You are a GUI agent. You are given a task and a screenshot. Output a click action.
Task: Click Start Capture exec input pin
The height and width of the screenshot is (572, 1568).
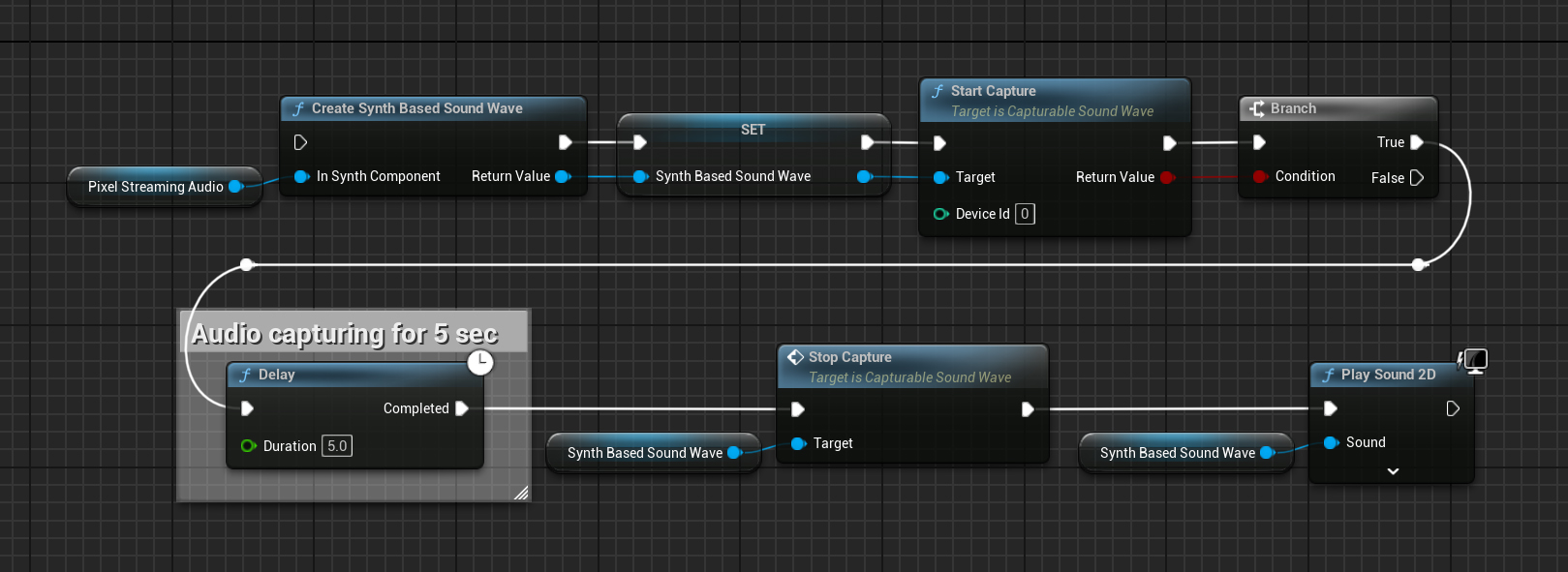tap(939, 143)
